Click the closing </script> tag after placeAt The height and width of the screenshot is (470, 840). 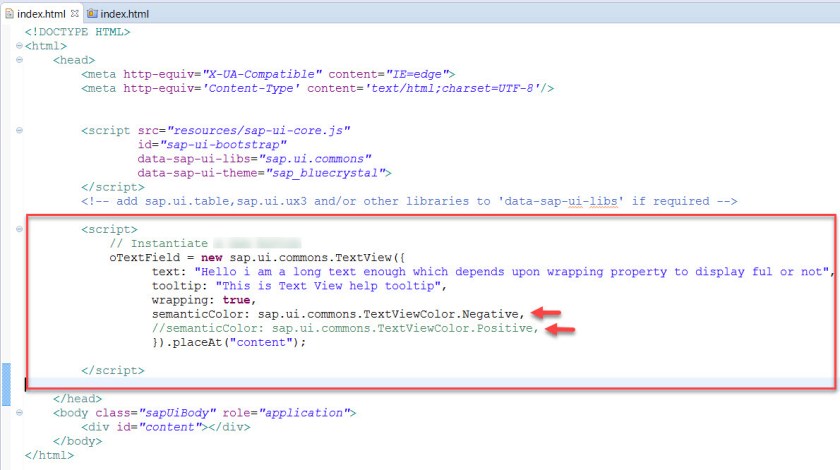coord(112,370)
